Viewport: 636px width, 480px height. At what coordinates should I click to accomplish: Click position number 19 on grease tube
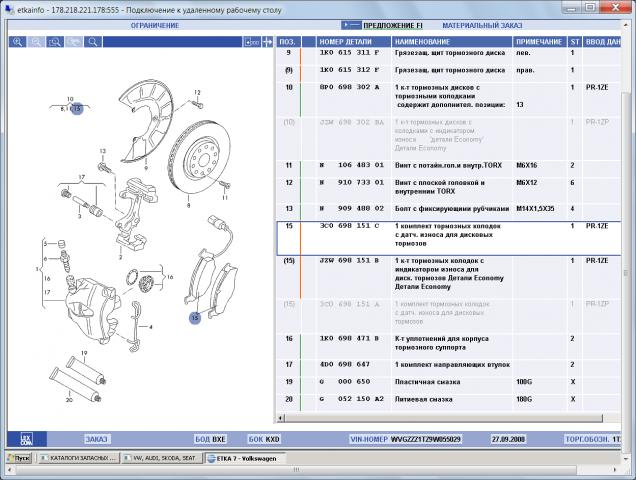point(84,353)
